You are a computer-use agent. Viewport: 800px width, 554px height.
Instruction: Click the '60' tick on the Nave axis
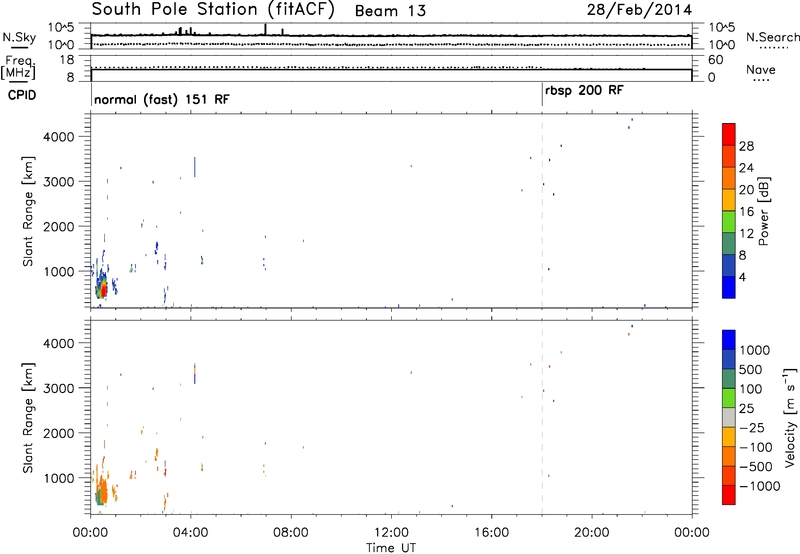point(716,60)
